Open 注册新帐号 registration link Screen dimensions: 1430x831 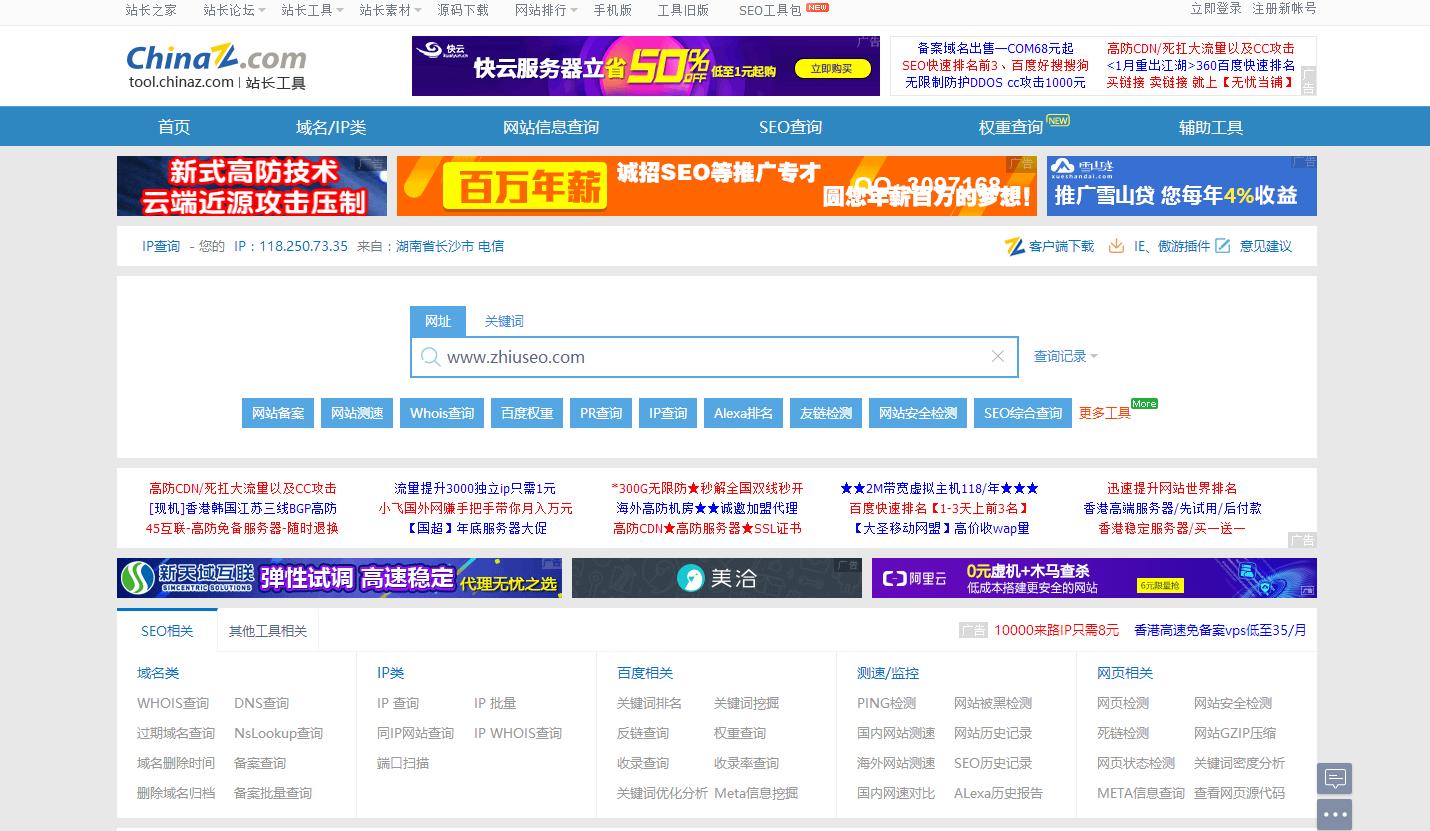pos(1286,9)
